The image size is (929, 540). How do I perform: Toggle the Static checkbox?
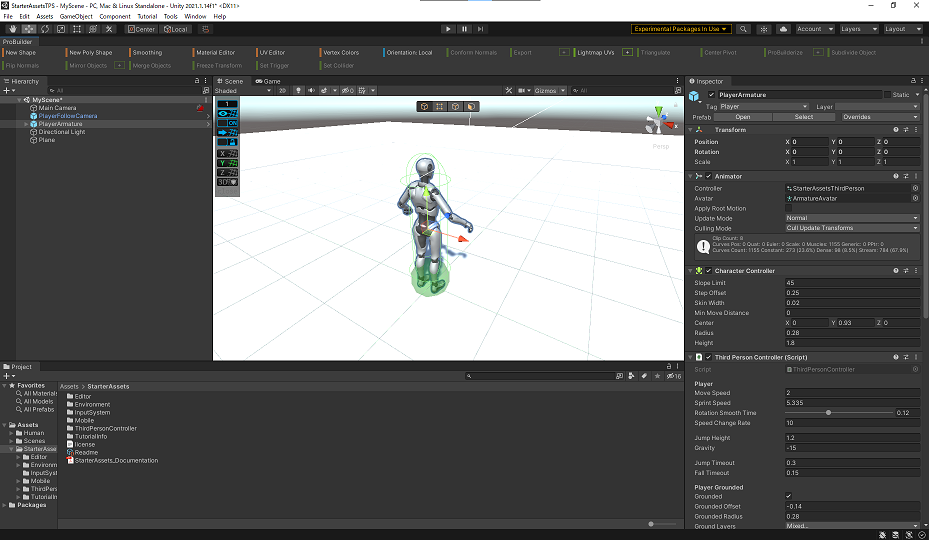pyautogui.click(x=887, y=95)
